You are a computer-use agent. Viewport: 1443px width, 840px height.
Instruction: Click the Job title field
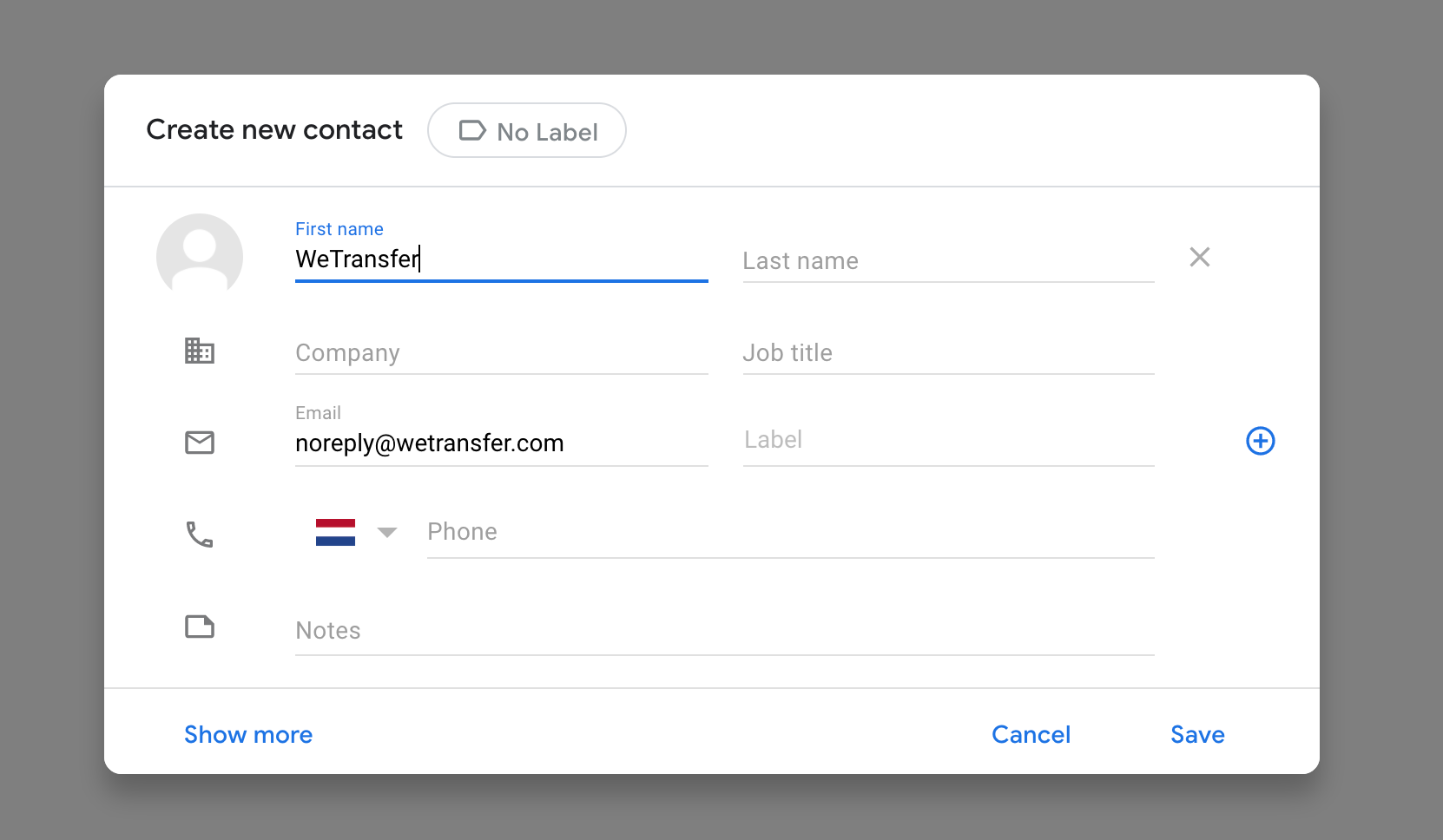coord(948,353)
